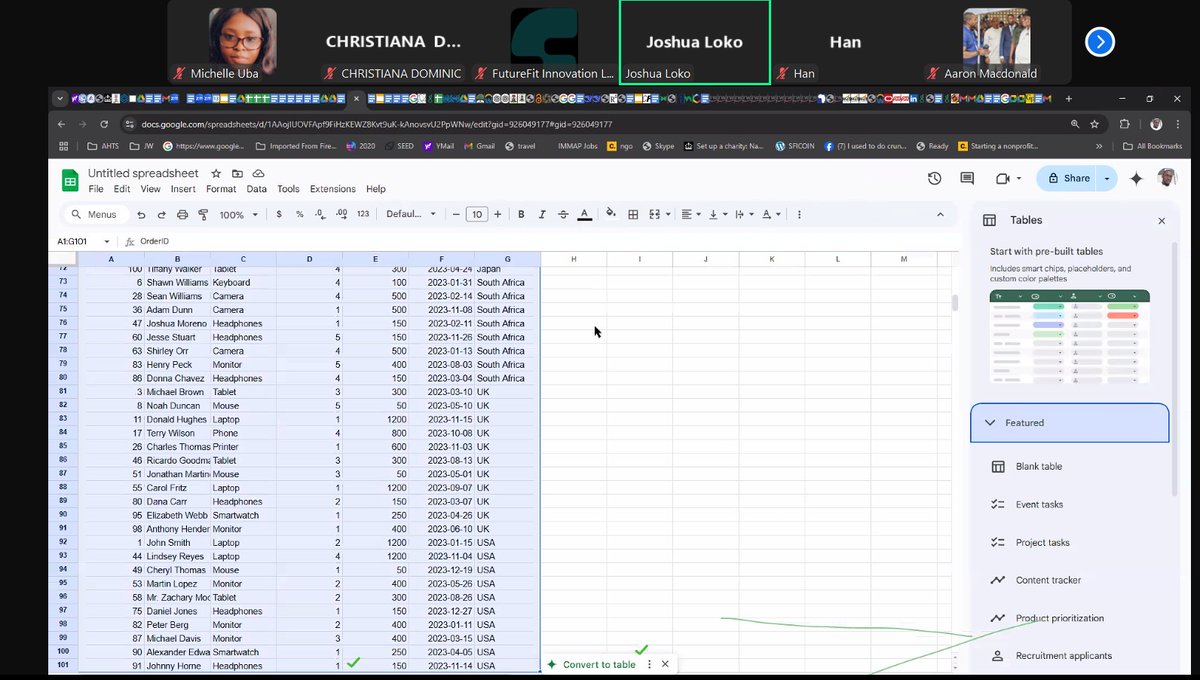Click Convert to table button
Image resolution: width=1200 pixels, height=680 pixels.
pyautogui.click(x=590, y=664)
